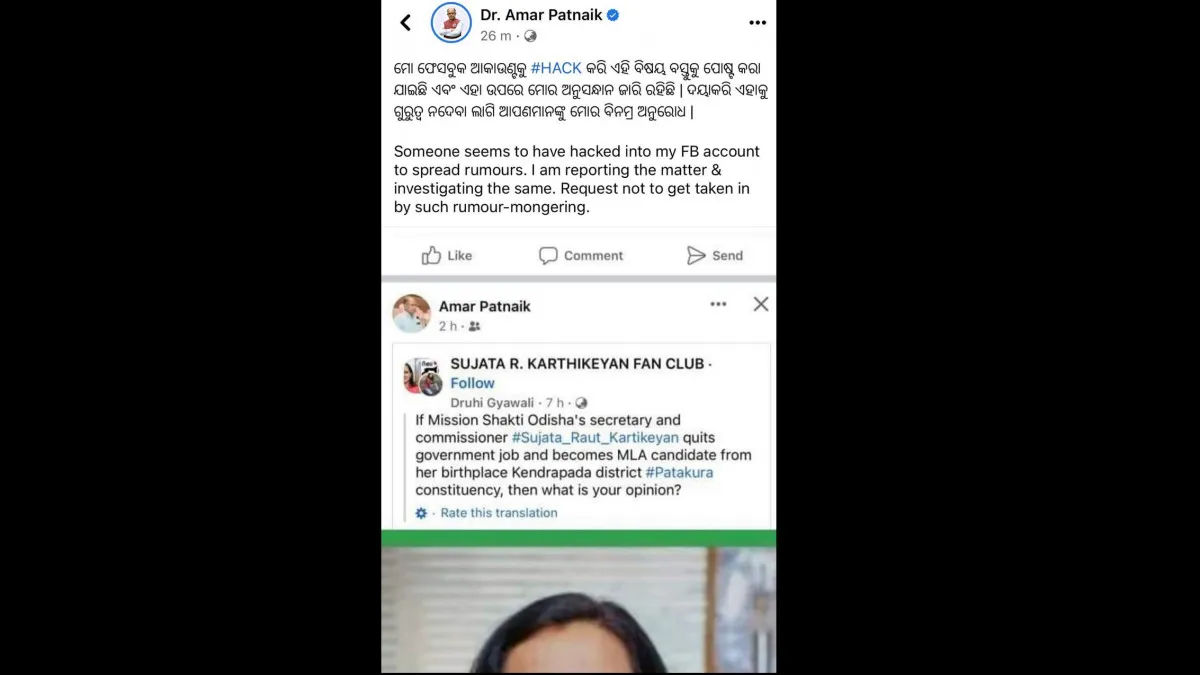1200x675 pixels.
Task: Click the #HACK hashtag
Action: click(556, 68)
